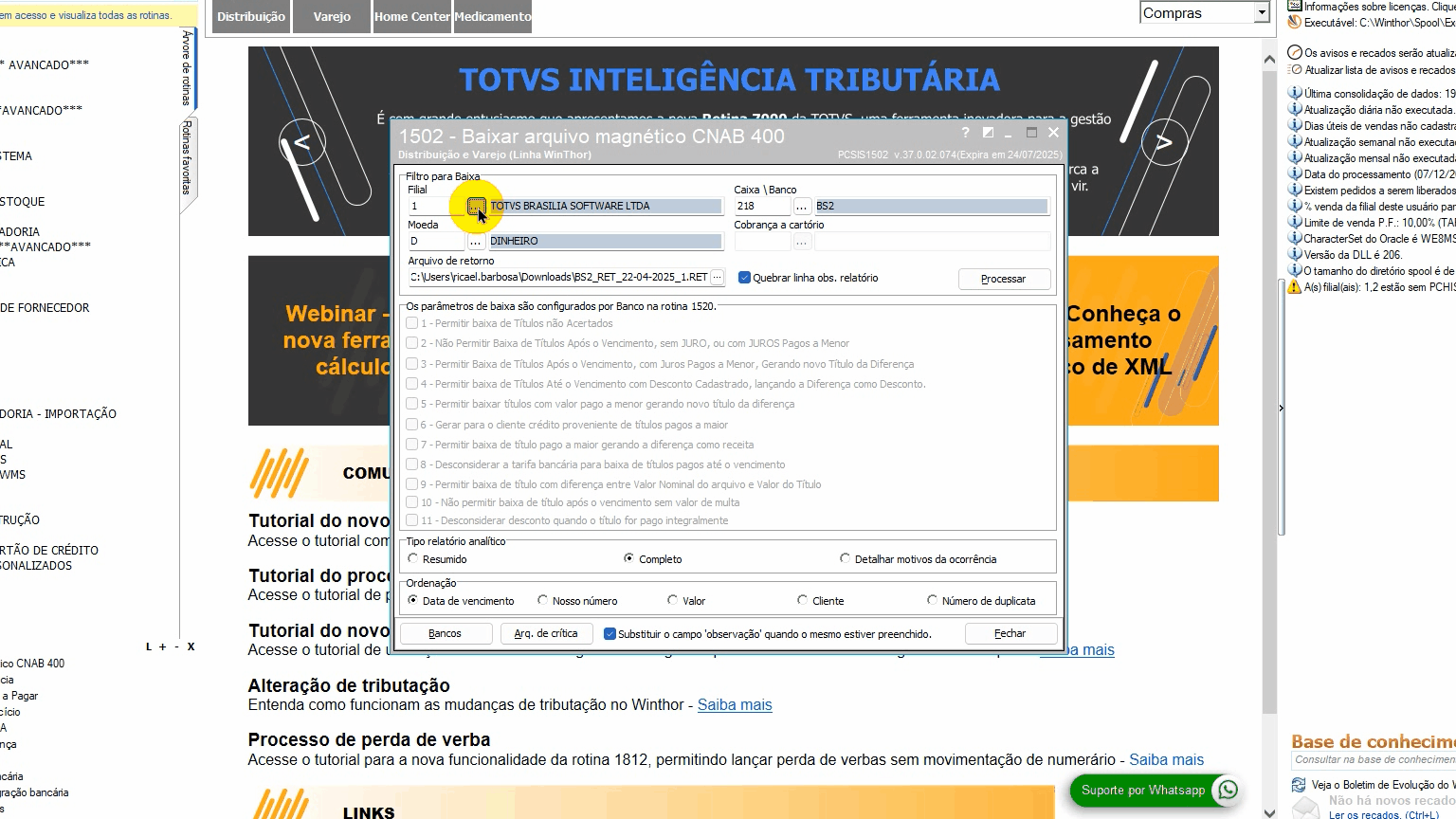Image resolution: width=1456 pixels, height=819 pixels.
Task: Click the Processar button
Action: click(1004, 279)
